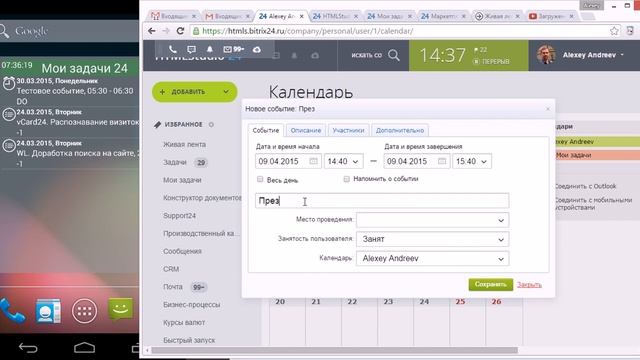Tap Тестовое событие entry in Android widget

coord(69,91)
